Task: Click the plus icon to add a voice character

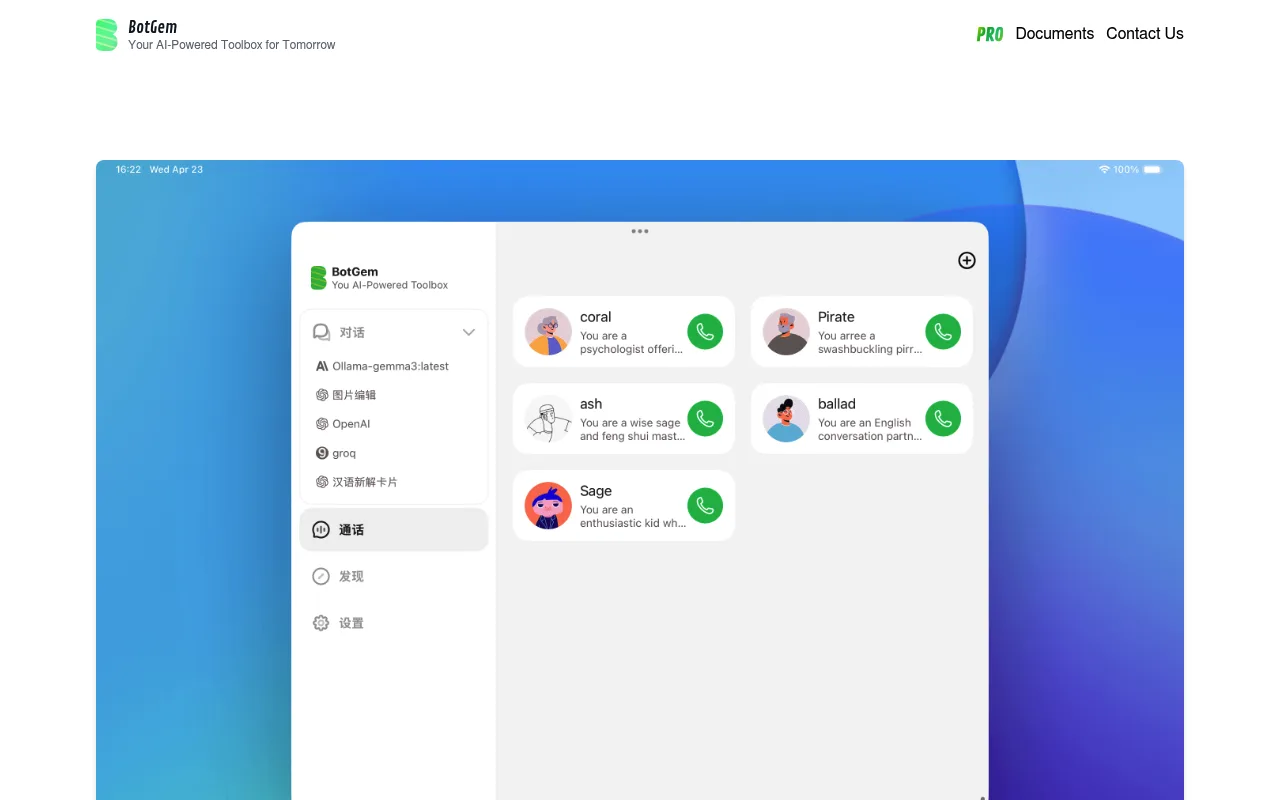Action: tap(967, 260)
